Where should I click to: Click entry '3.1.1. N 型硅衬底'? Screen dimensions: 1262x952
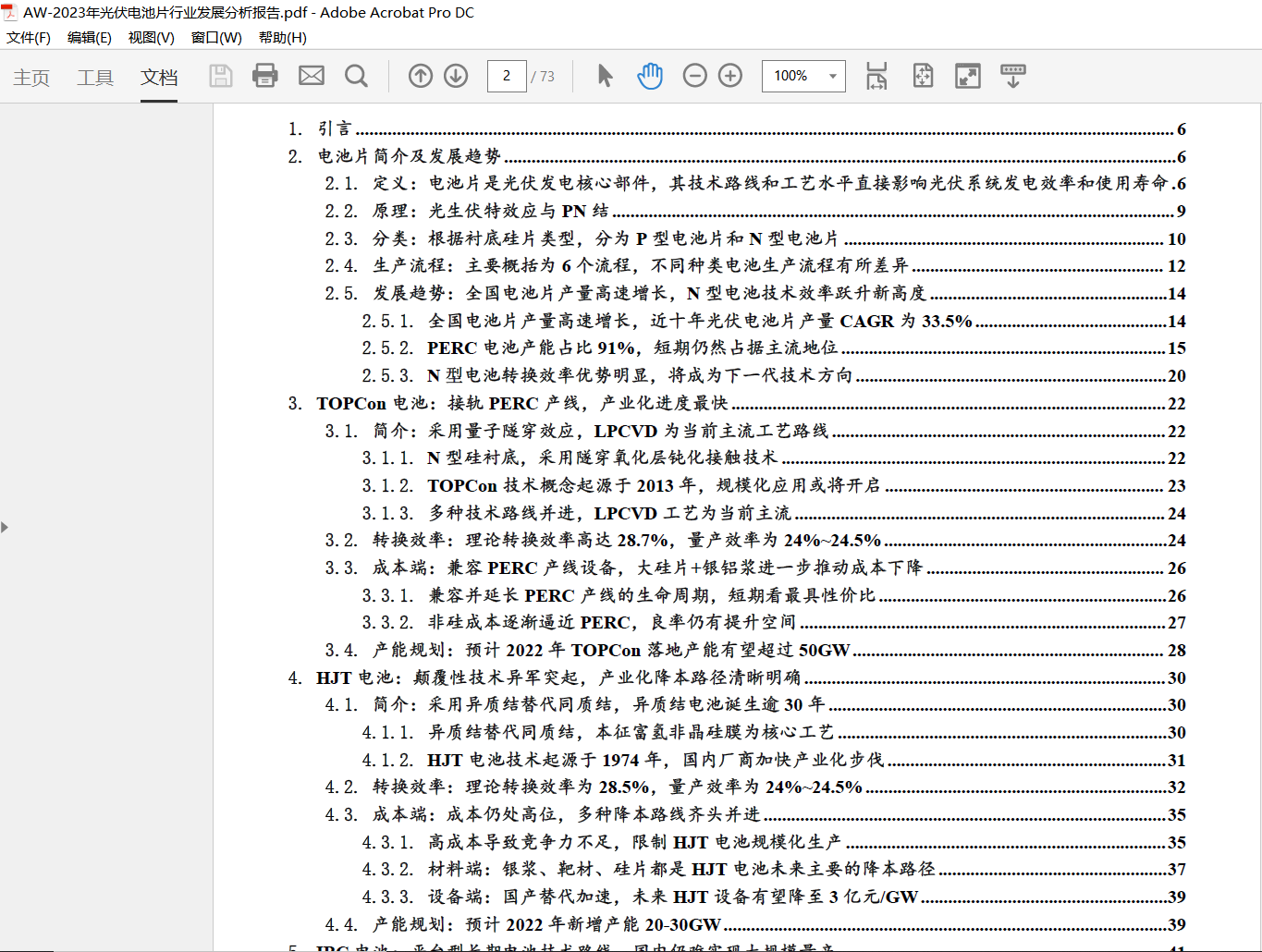point(774,458)
